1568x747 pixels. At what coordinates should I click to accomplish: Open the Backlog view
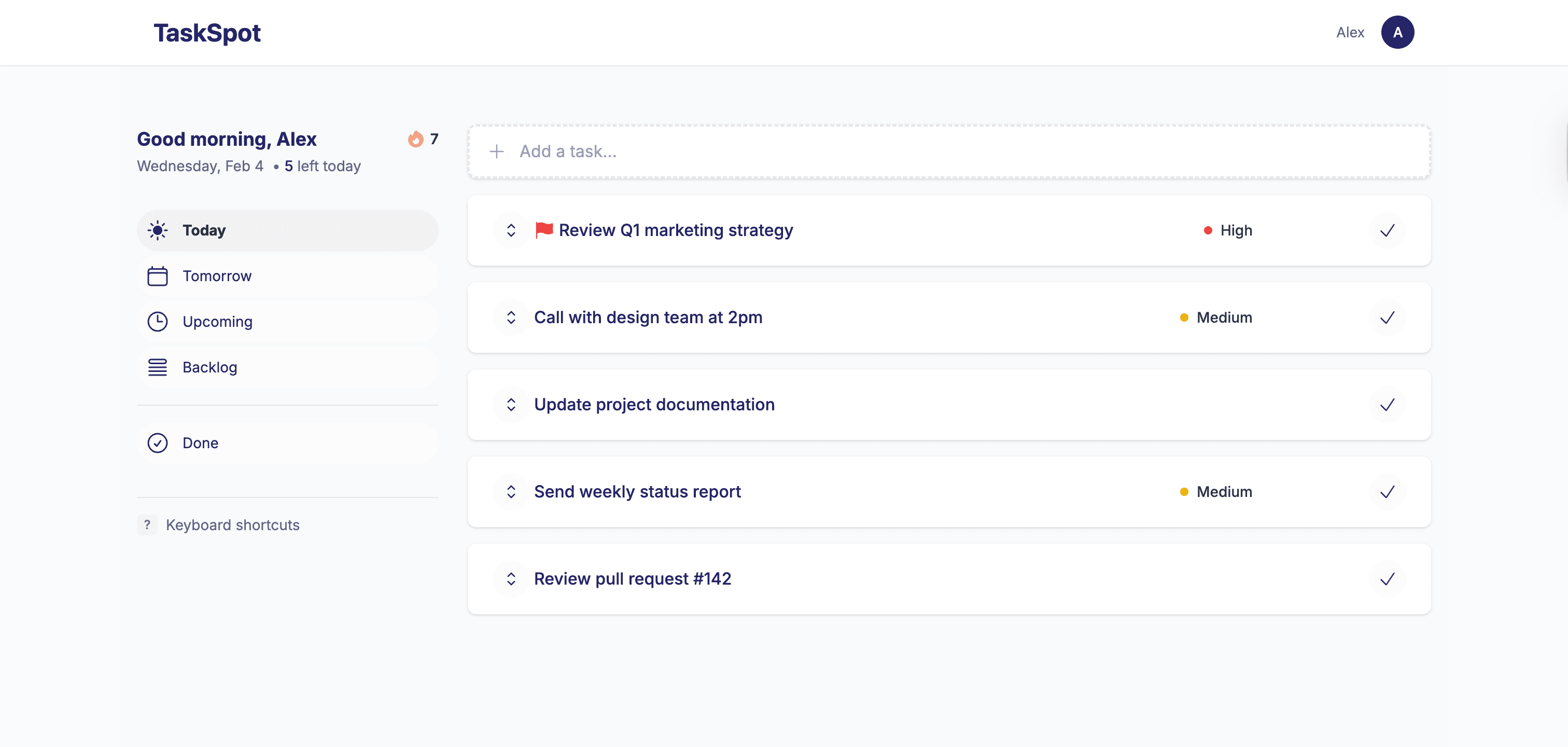tap(210, 367)
